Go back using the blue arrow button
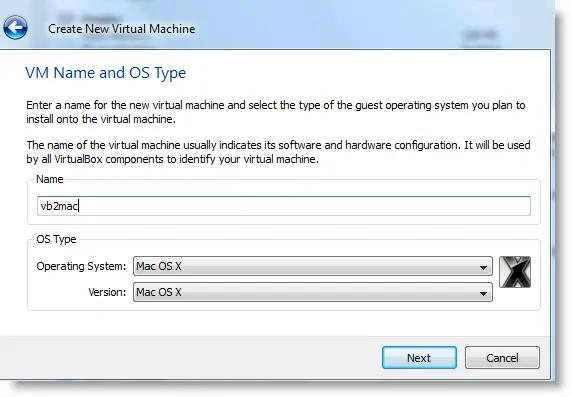This screenshot has width=571, height=397. pyautogui.click(x=15, y=27)
